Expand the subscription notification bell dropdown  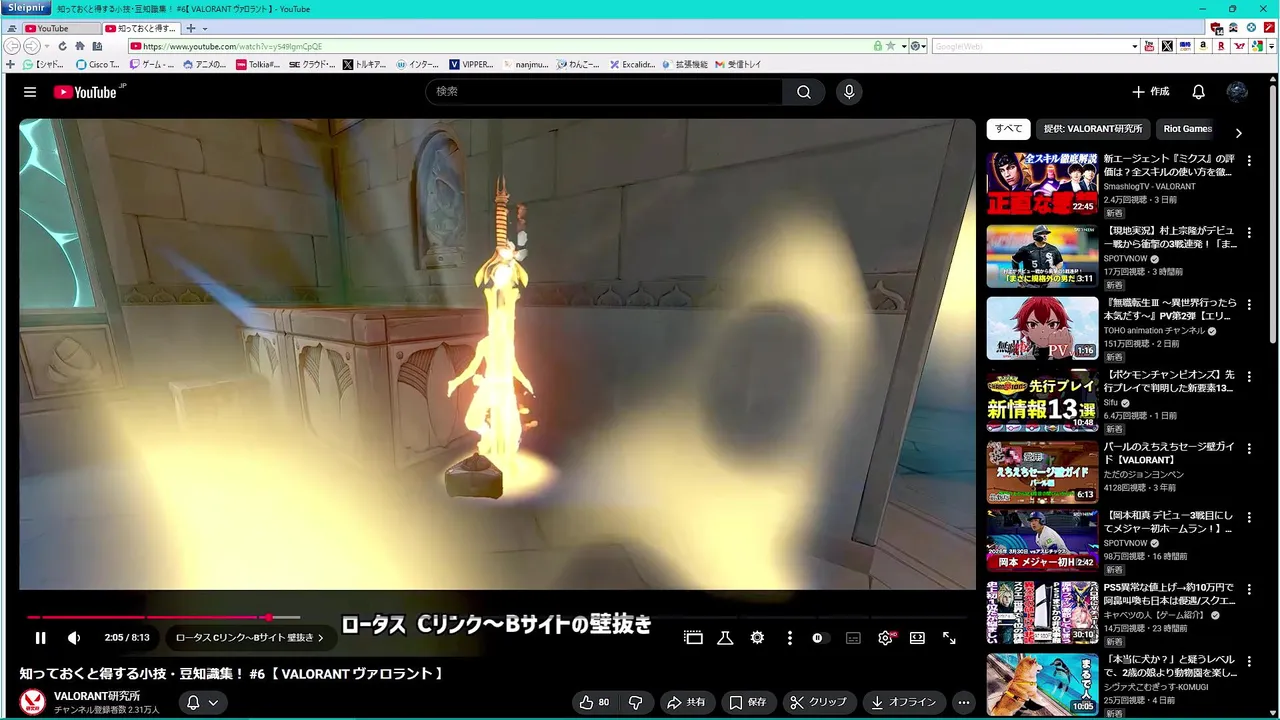[201, 703]
